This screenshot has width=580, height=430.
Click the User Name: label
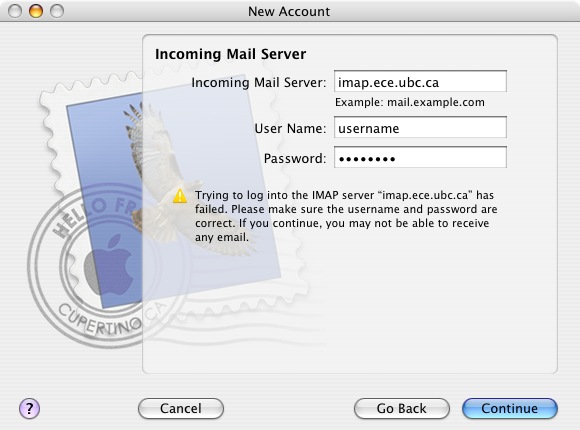pyautogui.click(x=290, y=128)
